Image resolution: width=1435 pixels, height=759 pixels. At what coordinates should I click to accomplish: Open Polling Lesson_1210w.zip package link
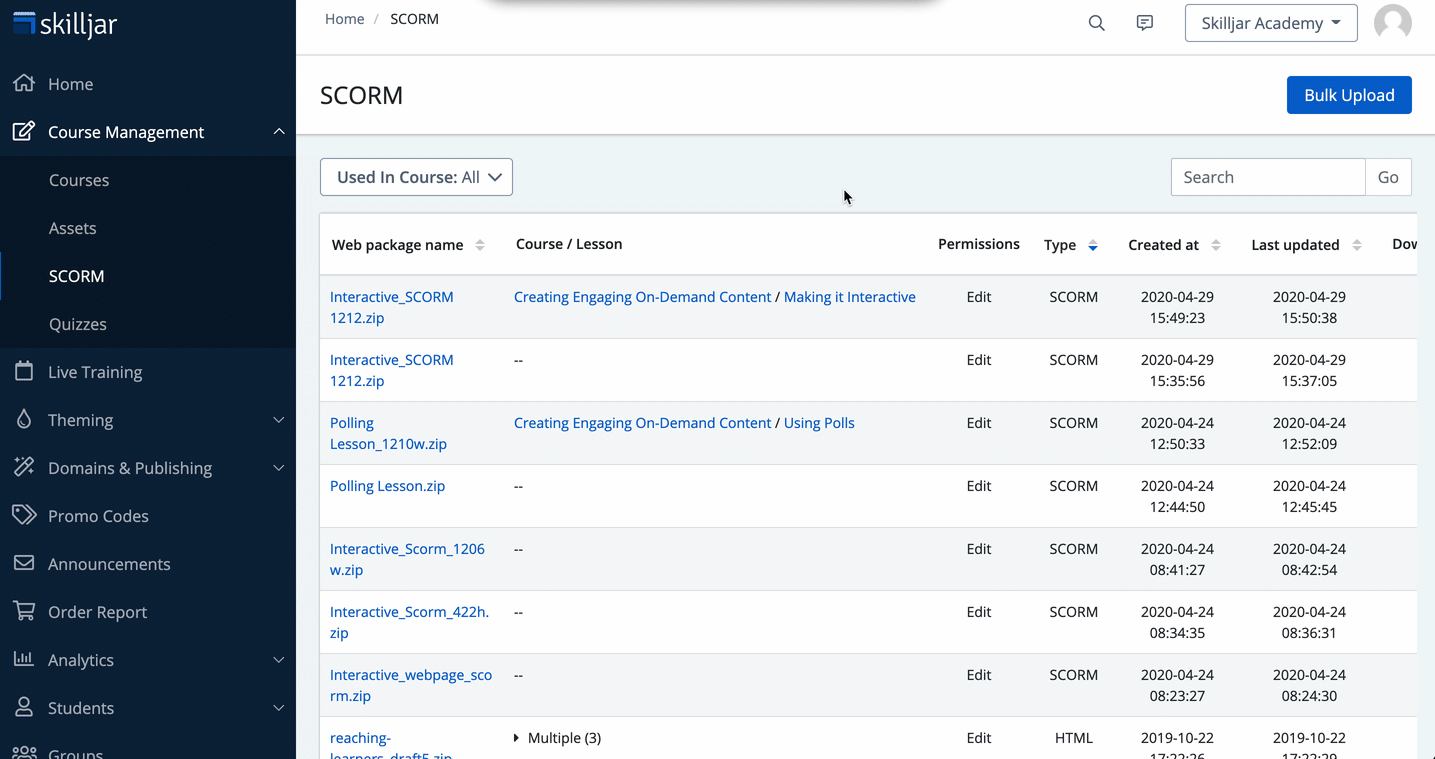click(388, 433)
